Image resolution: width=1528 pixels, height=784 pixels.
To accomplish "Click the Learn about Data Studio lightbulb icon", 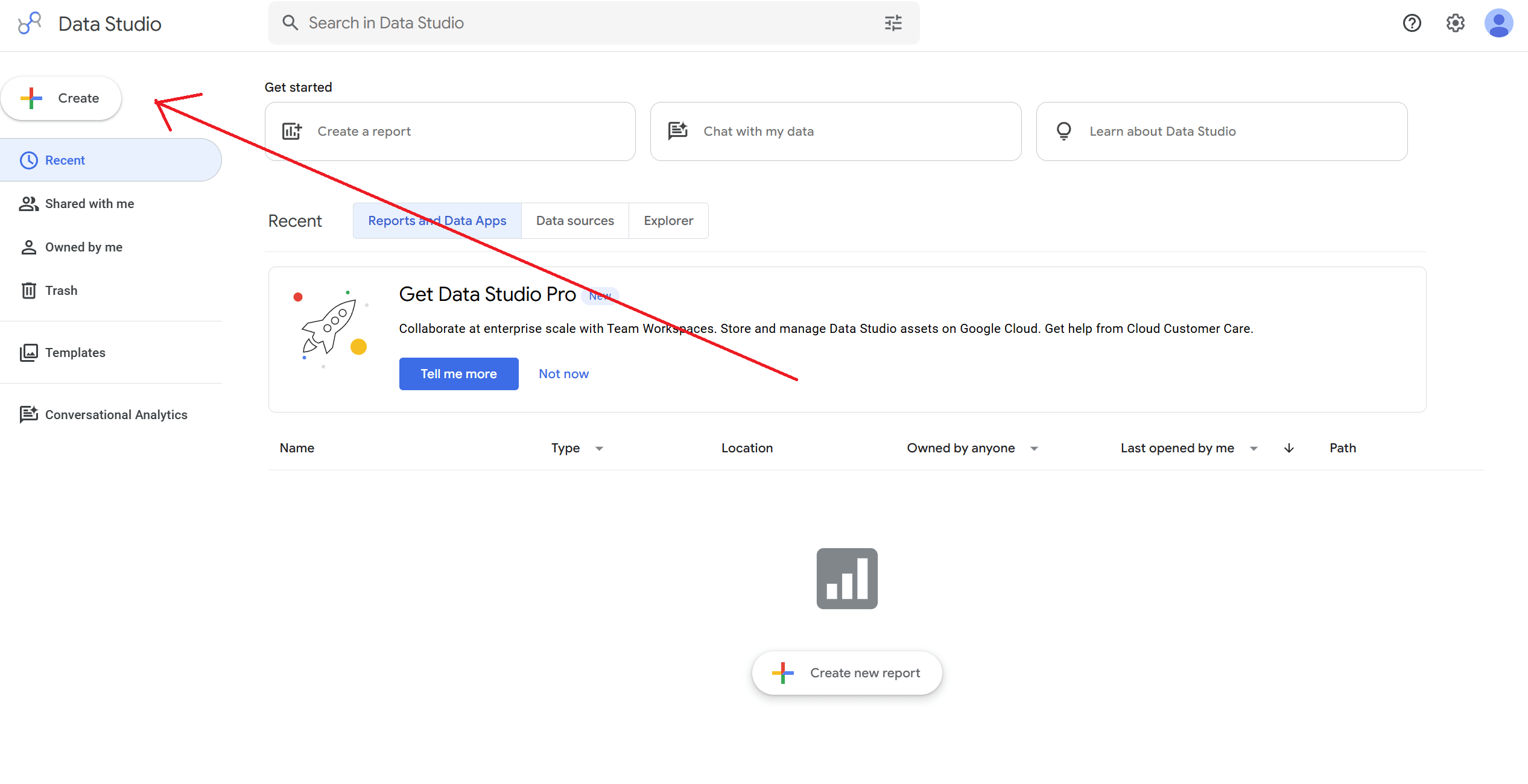I will 1064,131.
